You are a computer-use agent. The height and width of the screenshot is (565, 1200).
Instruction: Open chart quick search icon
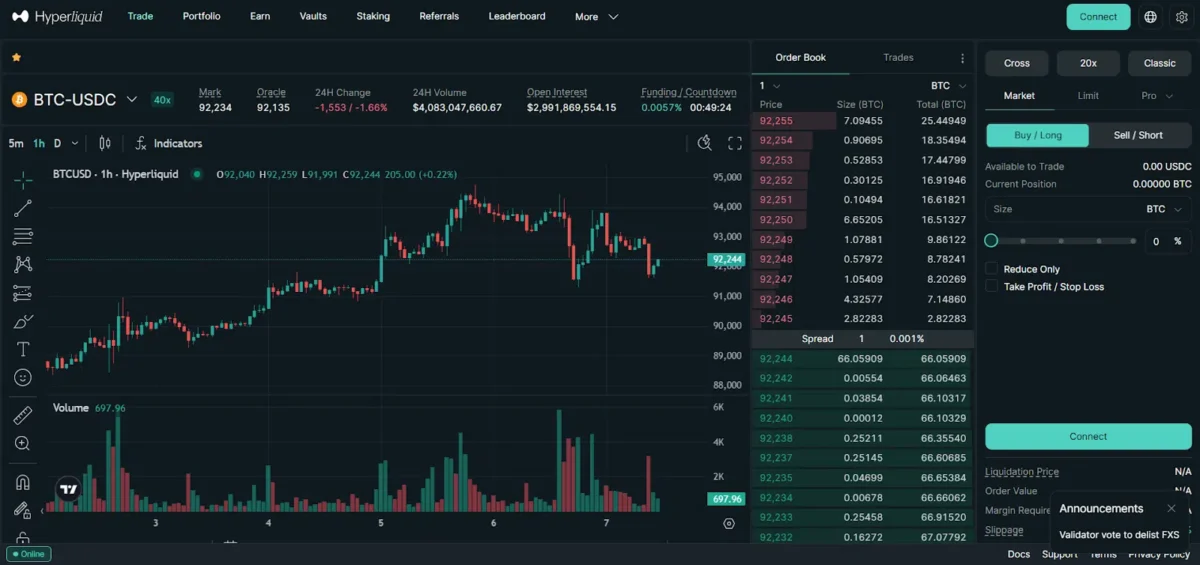pyautogui.click(x=705, y=143)
